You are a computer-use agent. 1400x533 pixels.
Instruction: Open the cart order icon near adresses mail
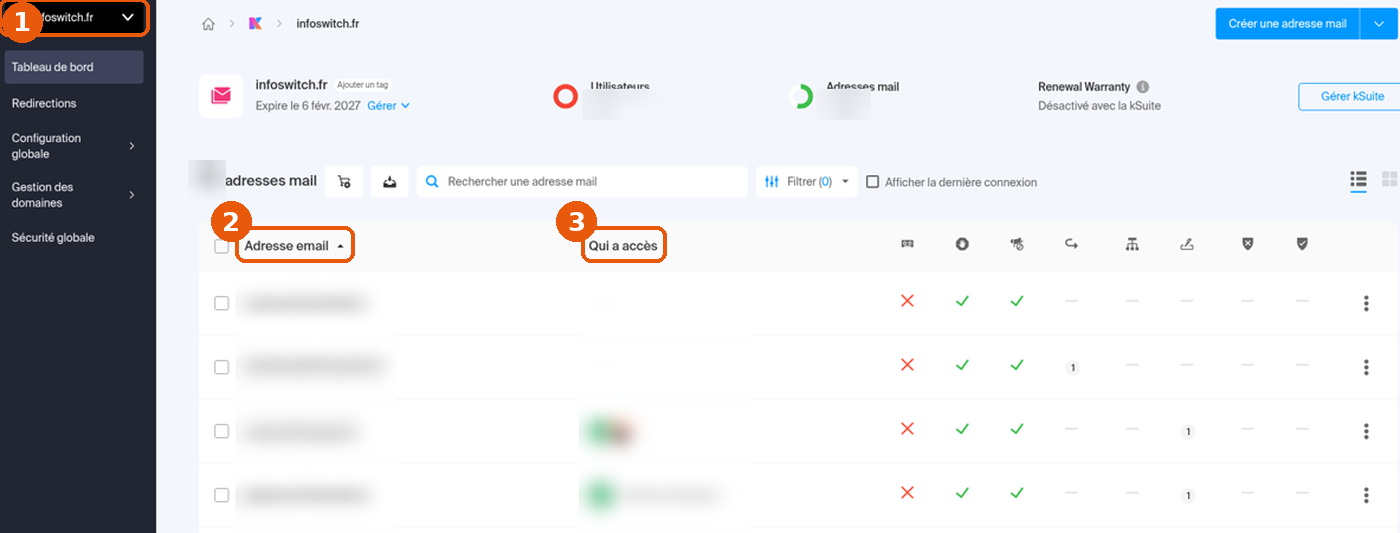click(344, 182)
